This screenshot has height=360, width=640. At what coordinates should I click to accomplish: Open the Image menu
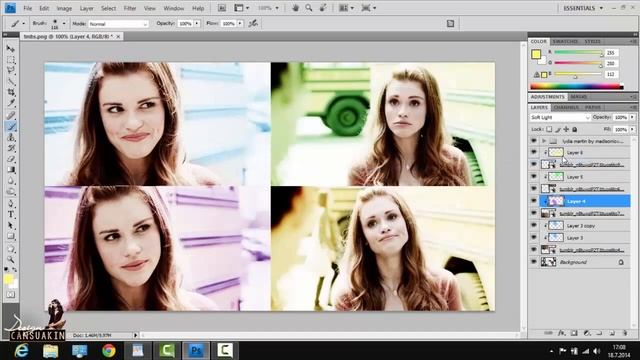pyautogui.click(x=64, y=8)
